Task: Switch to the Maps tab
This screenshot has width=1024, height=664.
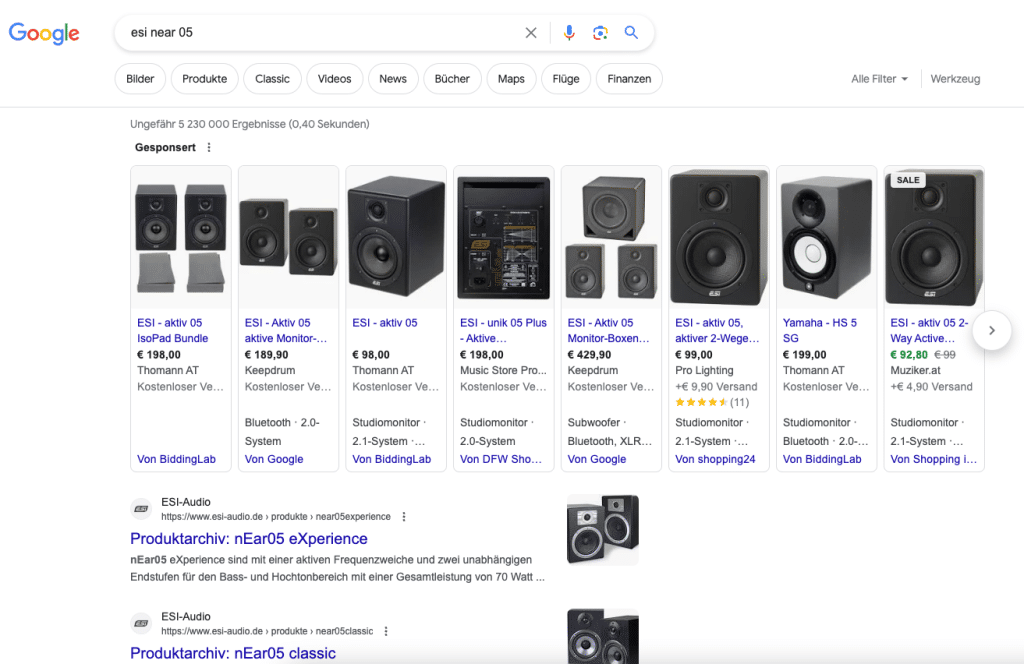Action: [511, 78]
